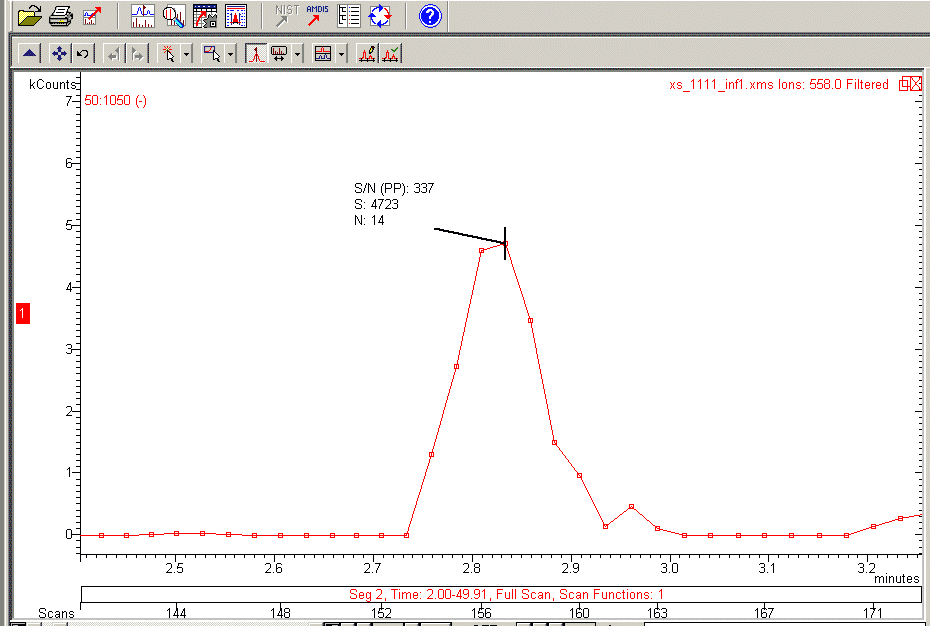Select the peak apex data point marker
This screenshot has width=930, height=626.
pyautogui.click(x=505, y=243)
